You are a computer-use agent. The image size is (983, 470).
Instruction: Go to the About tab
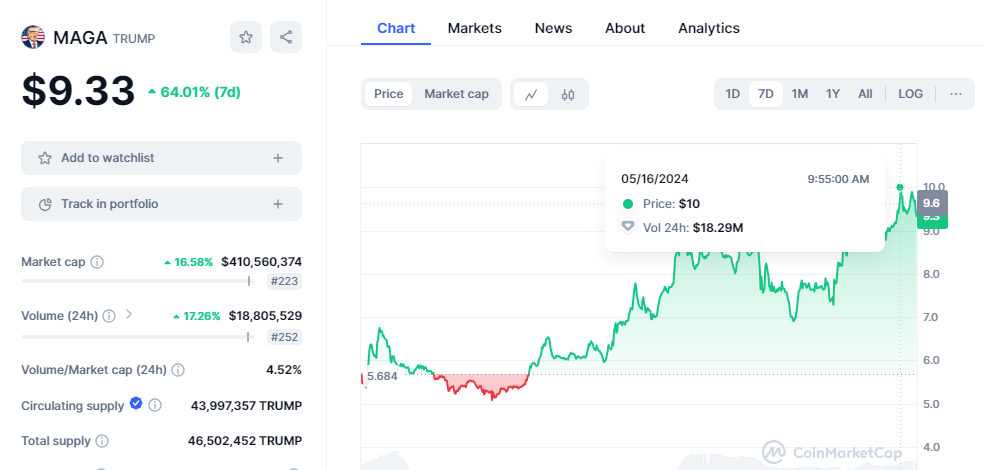(x=625, y=28)
